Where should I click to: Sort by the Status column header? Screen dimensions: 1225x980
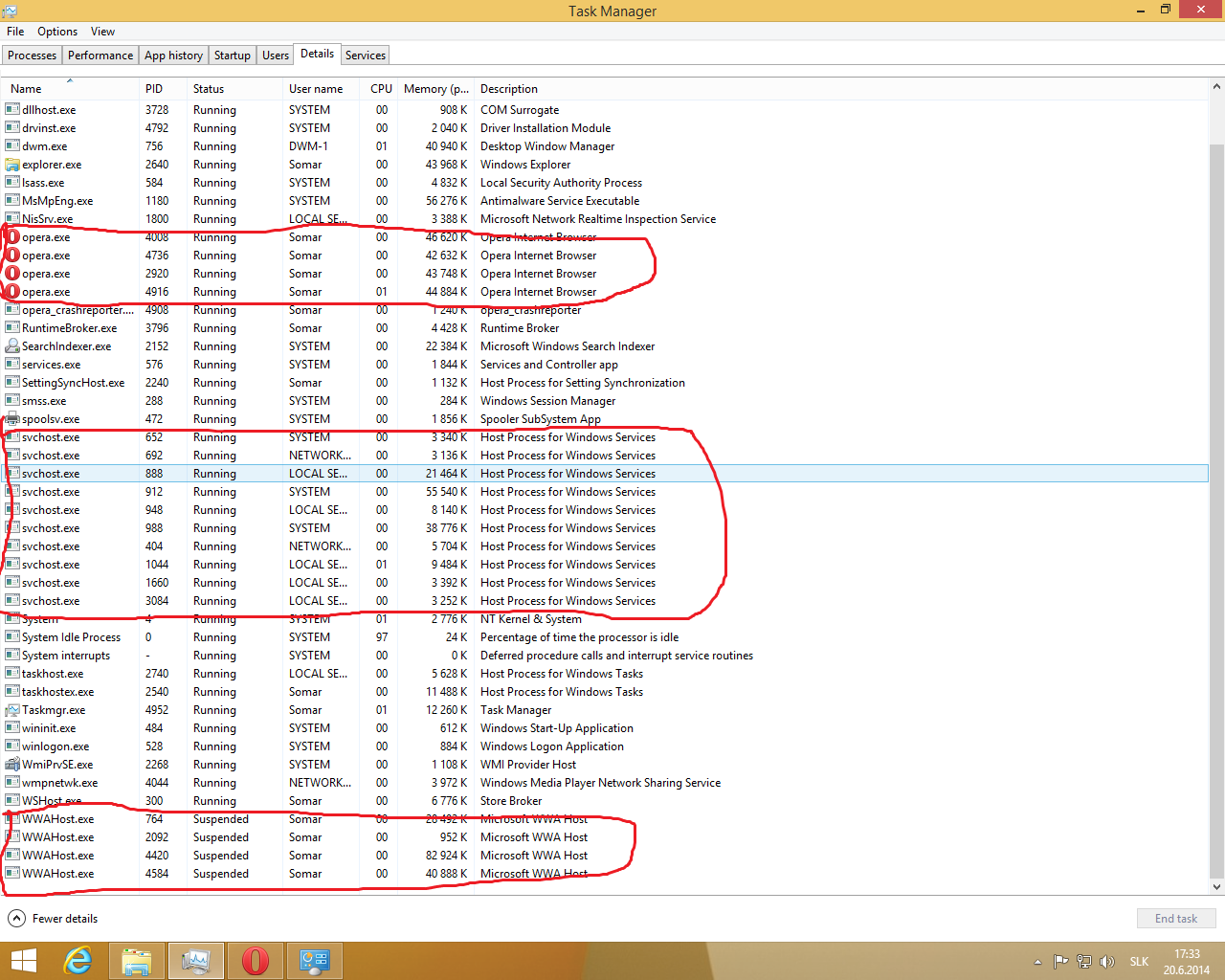click(x=234, y=89)
